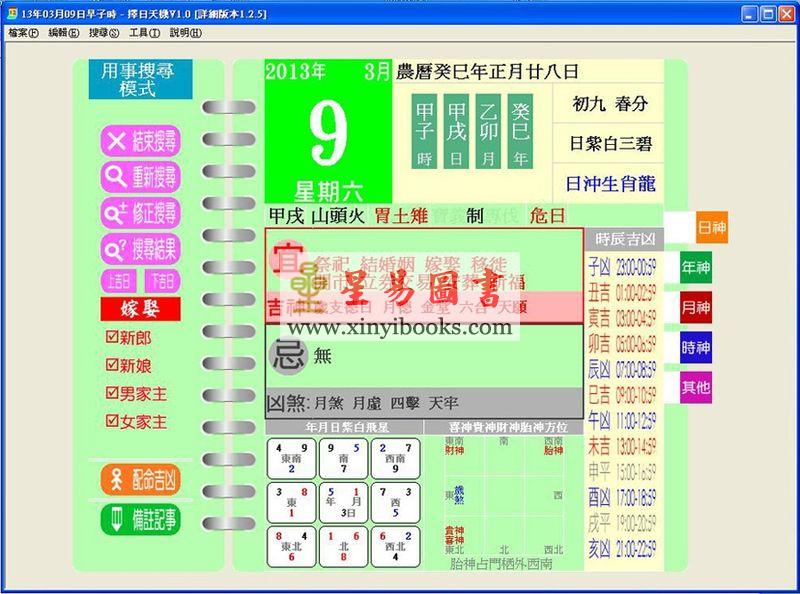Screen dimensions: 800x594
Task: Toggle the 新娘 checkbox
Action: coord(112,365)
